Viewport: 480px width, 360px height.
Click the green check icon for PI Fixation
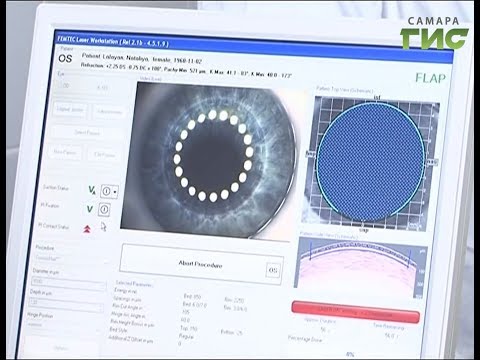90,209
